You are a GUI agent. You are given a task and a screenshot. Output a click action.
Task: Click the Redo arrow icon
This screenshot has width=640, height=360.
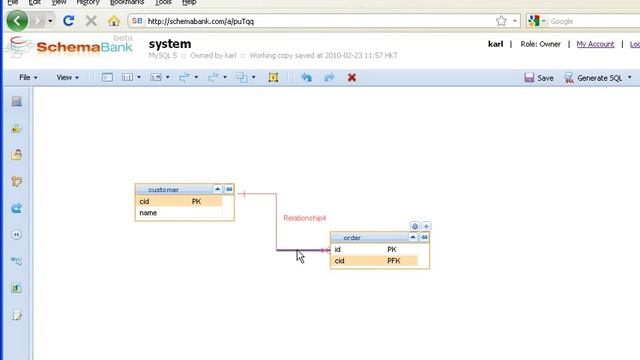[x=329, y=77]
